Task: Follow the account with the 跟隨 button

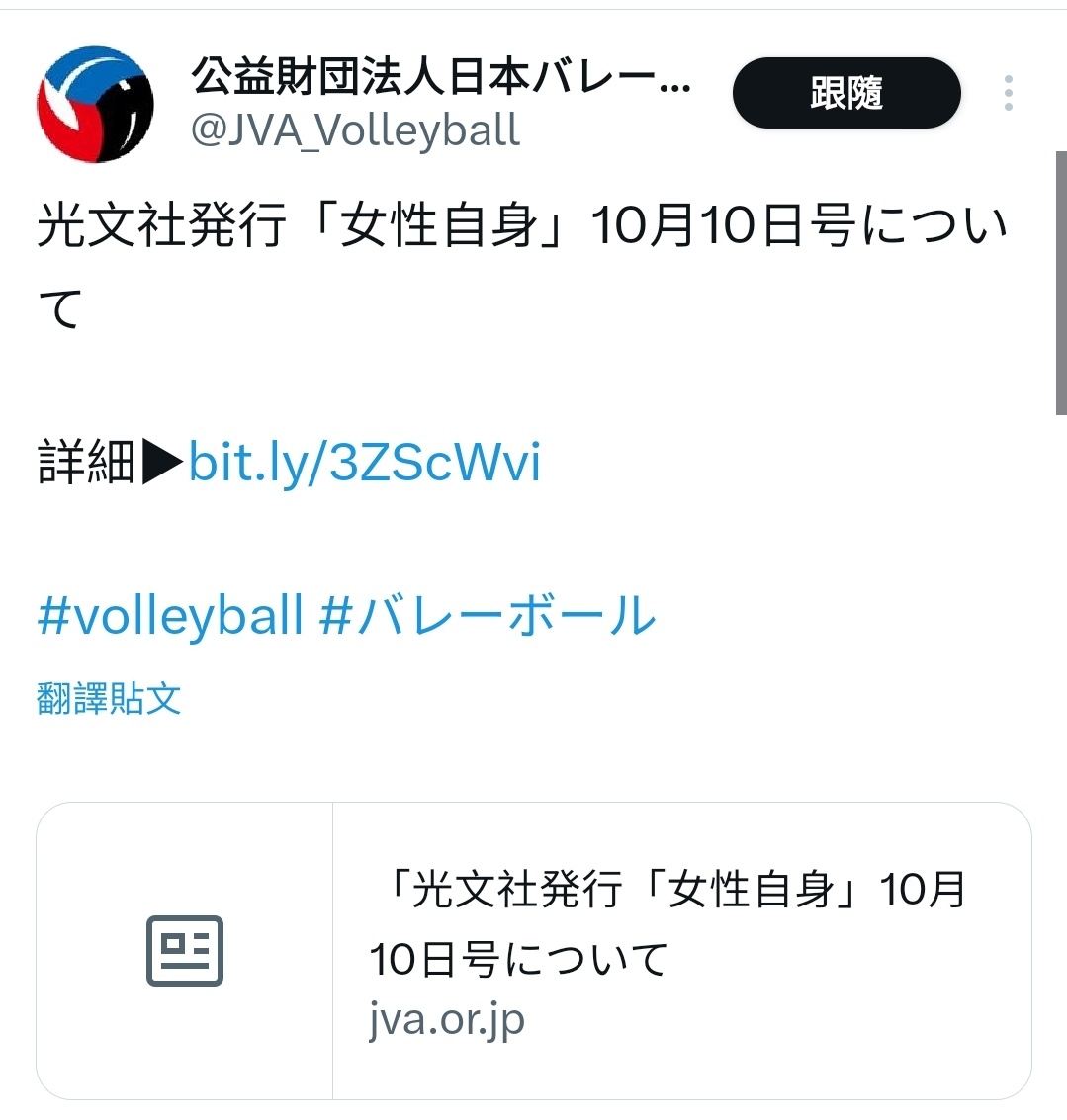Action: (x=846, y=93)
